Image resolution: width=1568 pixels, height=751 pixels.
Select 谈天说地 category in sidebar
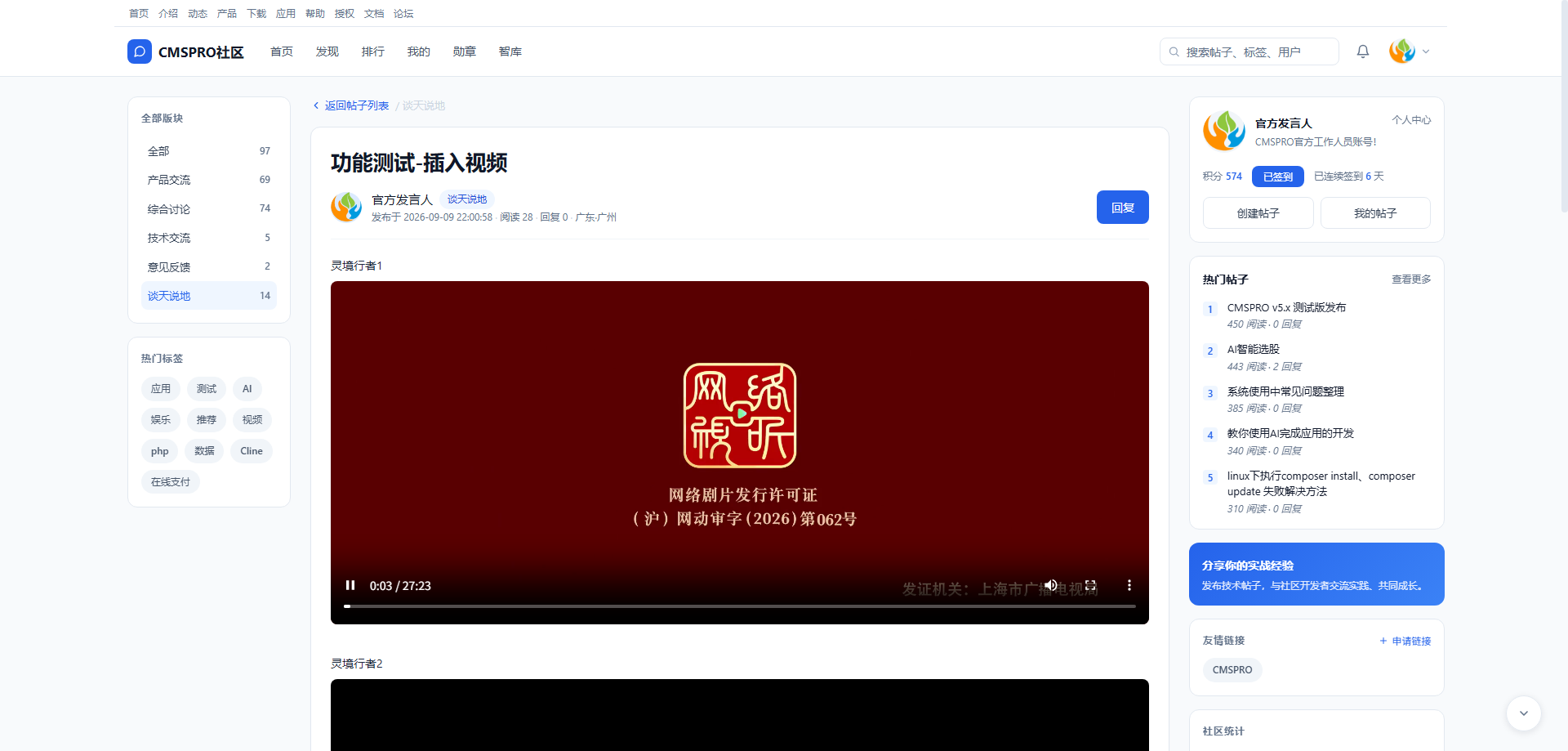click(209, 296)
